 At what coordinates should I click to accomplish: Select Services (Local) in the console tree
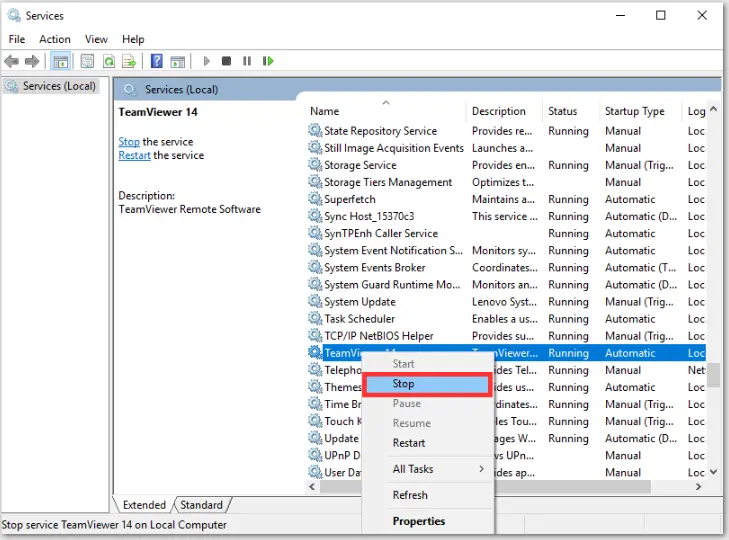pos(50,86)
